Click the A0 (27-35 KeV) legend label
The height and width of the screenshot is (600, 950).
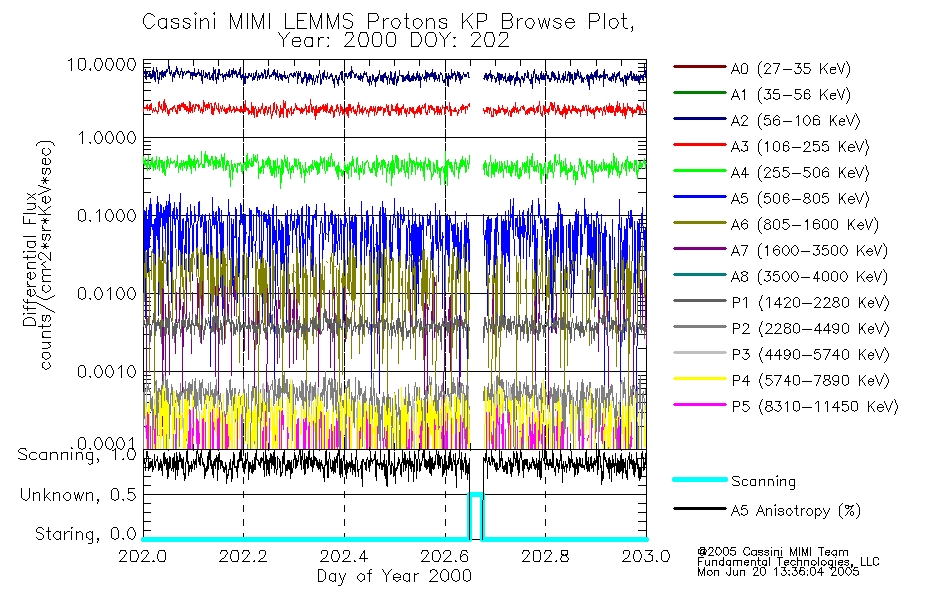(790, 69)
